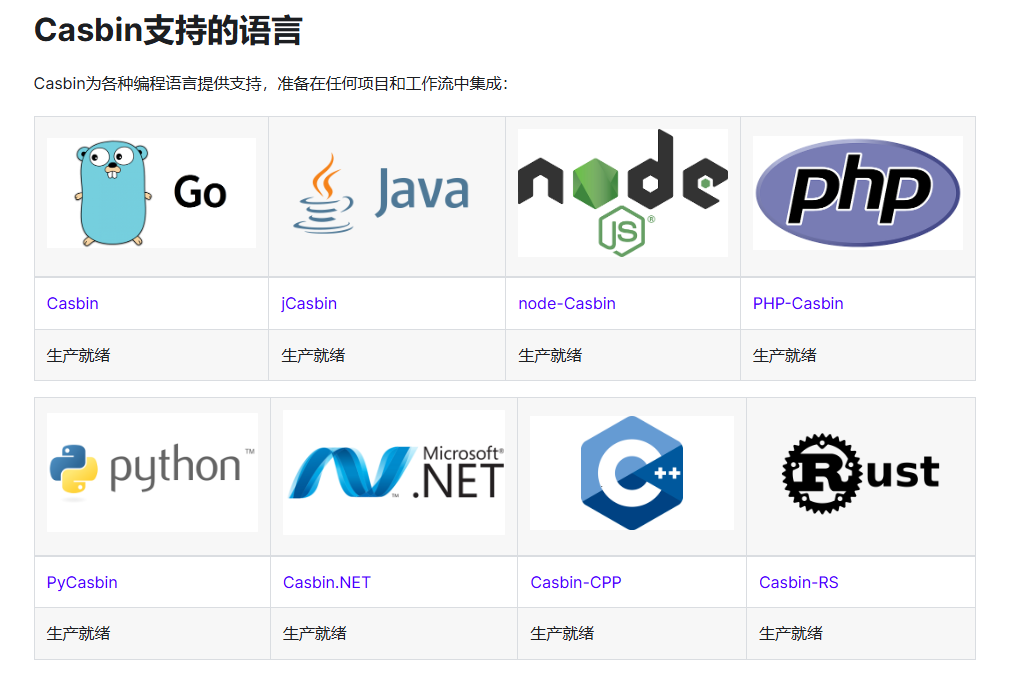This screenshot has width=1010, height=676.
Task: Open the Casbin.NET link
Action: pos(326,582)
